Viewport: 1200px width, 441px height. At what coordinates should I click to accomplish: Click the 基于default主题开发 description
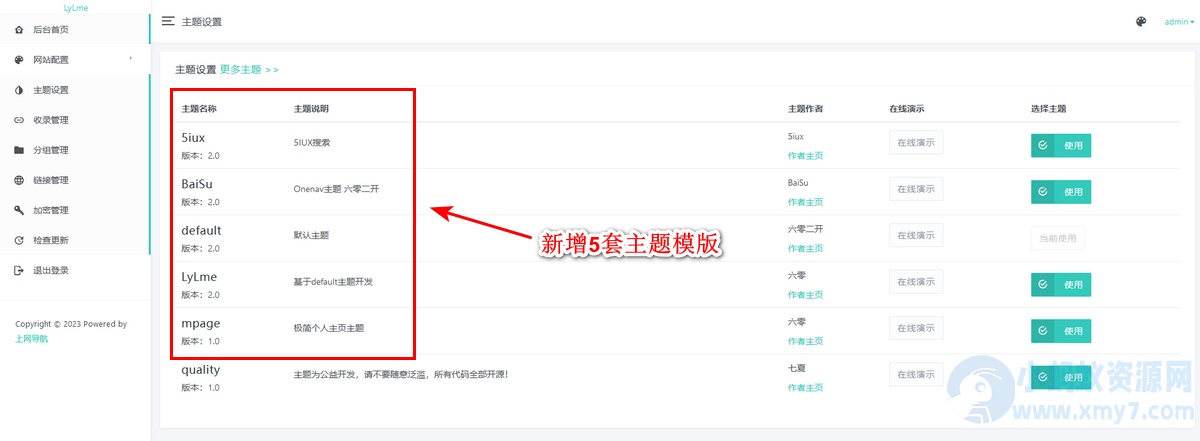click(333, 282)
